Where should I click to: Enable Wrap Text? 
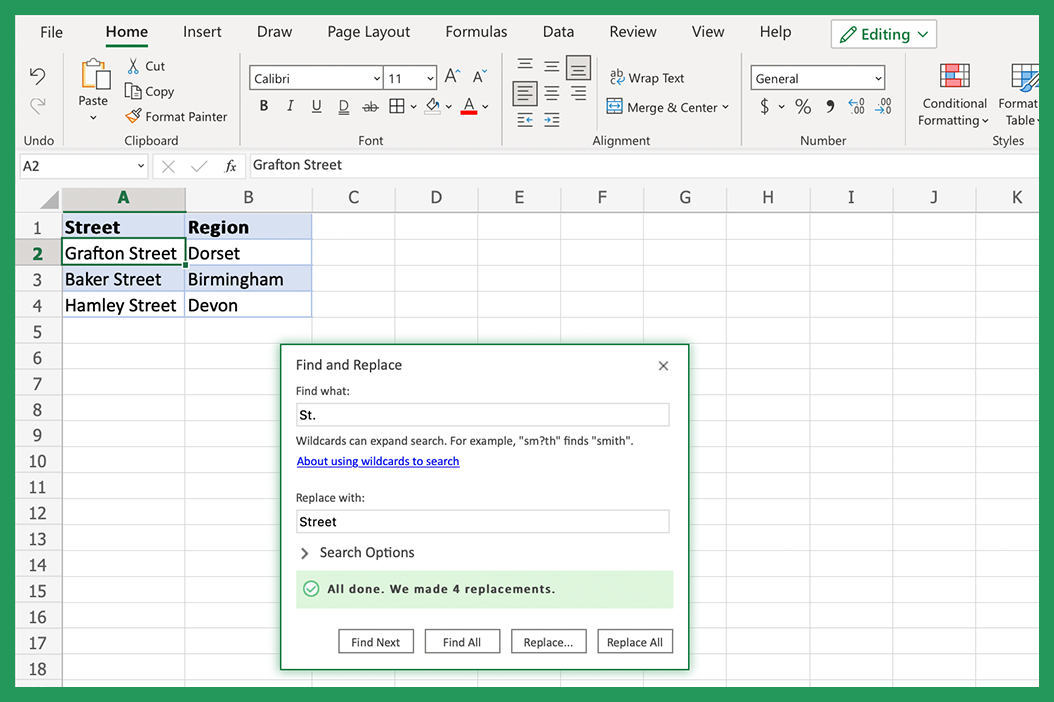647,77
